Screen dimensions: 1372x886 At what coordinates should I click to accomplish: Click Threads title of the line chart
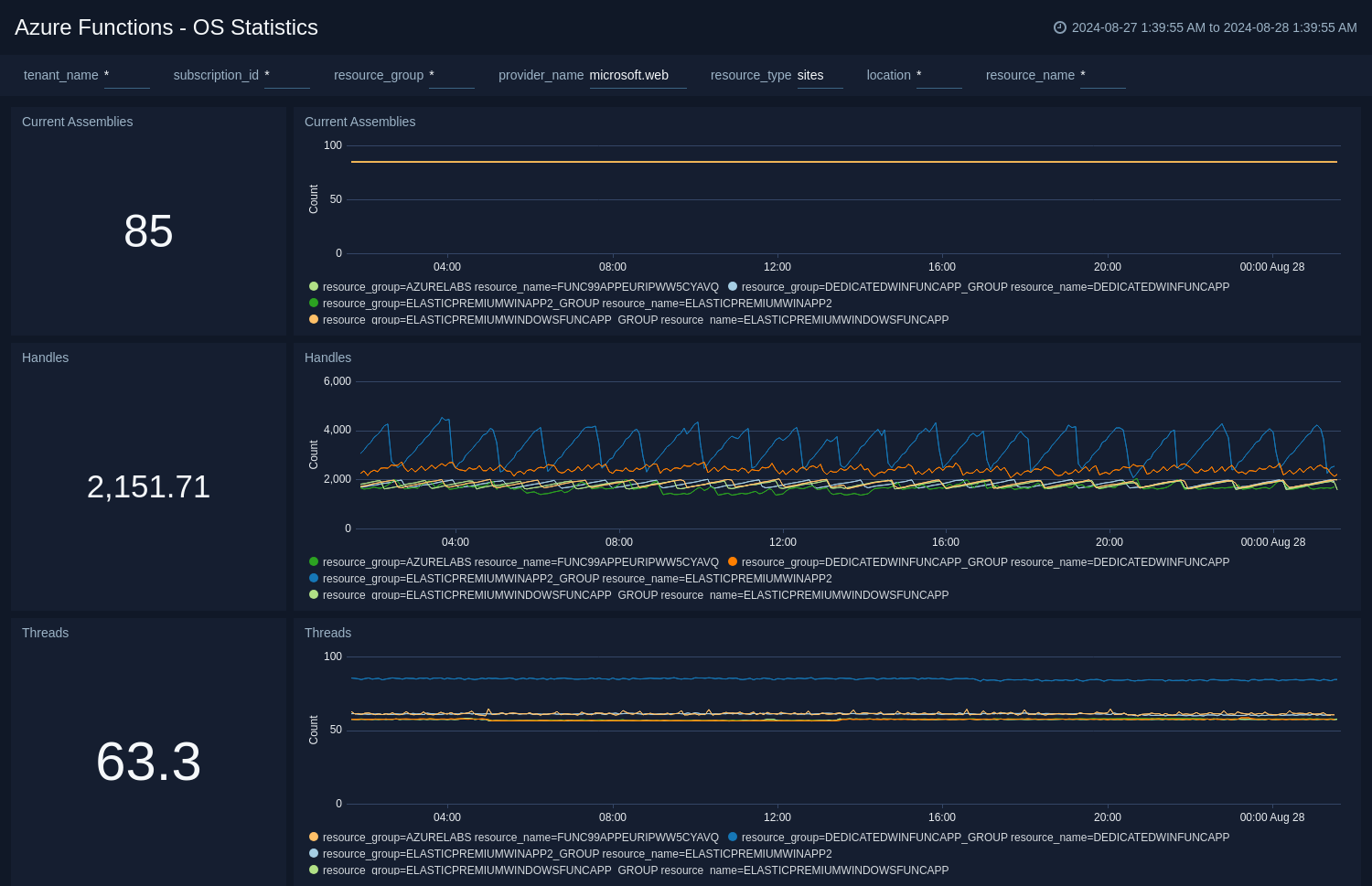pos(327,633)
